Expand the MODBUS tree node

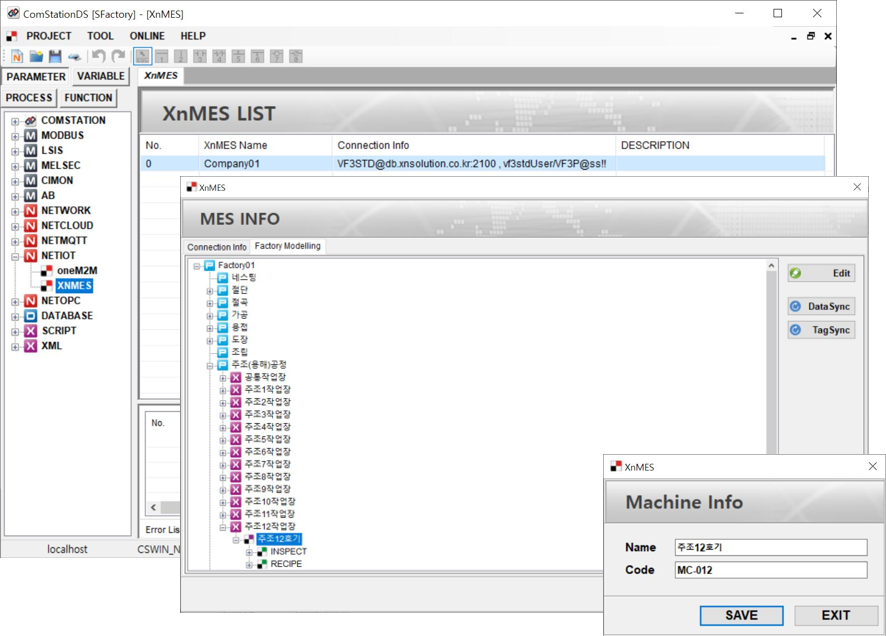click(x=15, y=136)
